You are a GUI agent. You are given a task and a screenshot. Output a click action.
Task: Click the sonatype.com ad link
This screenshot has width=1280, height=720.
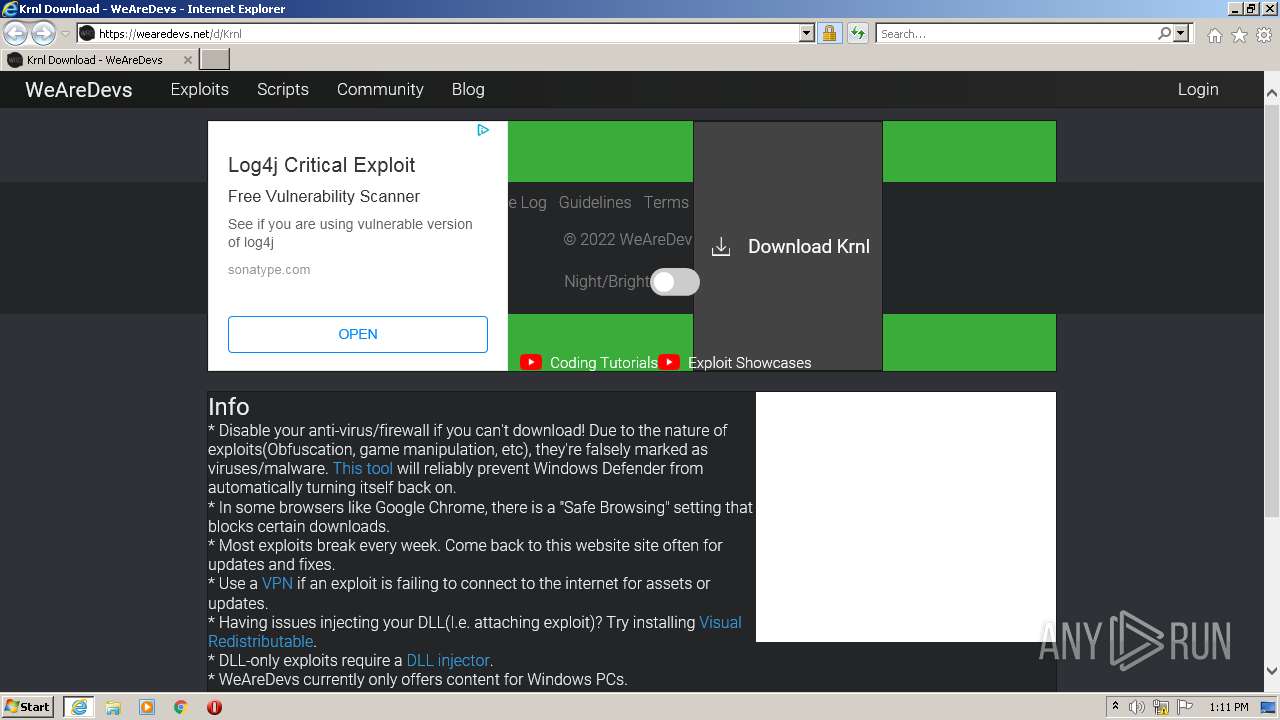pyautogui.click(x=269, y=270)
